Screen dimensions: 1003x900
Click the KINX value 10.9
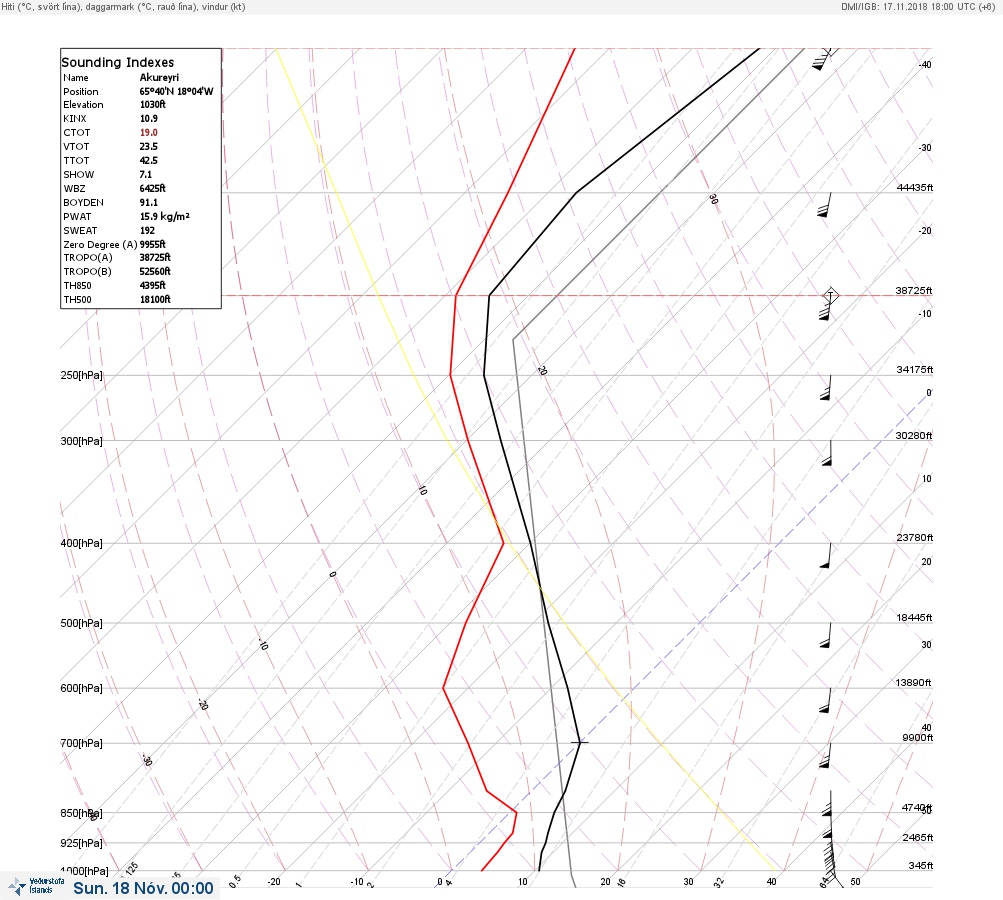[x=148, y=118]
